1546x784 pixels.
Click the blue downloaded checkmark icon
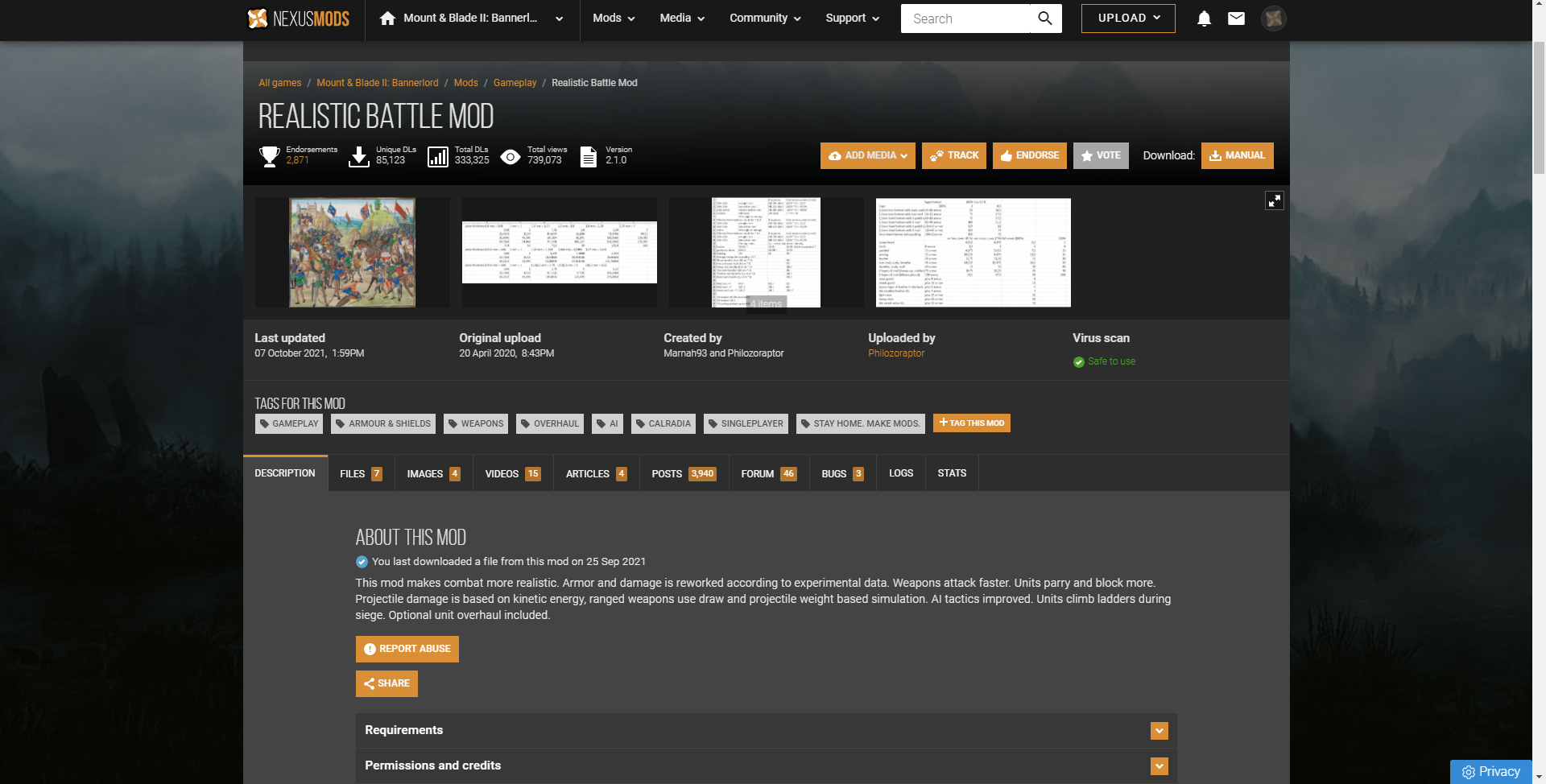point(362,562)
